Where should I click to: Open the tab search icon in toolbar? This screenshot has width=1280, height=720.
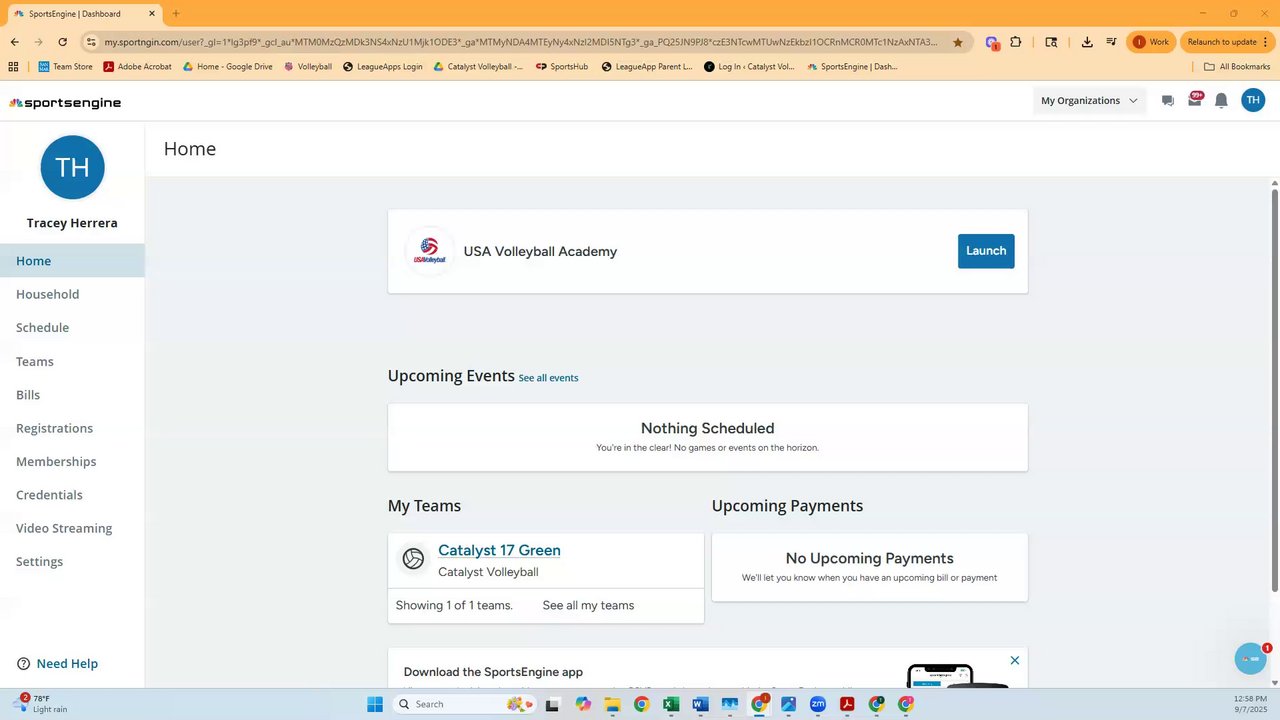1051,42
